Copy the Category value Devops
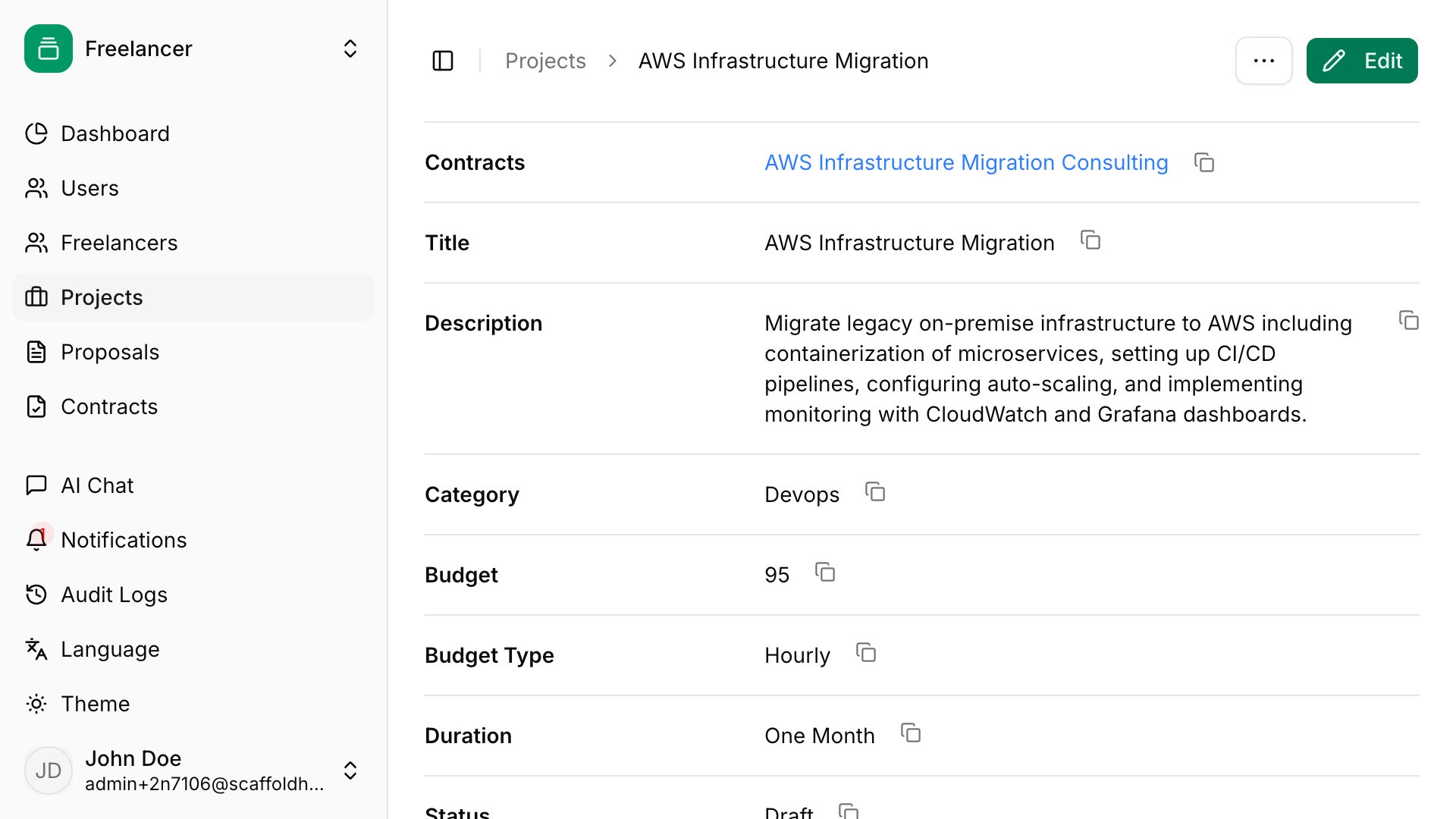This screenshot has width=1456, height=819. pyautogui.click(x=874, y=493)
